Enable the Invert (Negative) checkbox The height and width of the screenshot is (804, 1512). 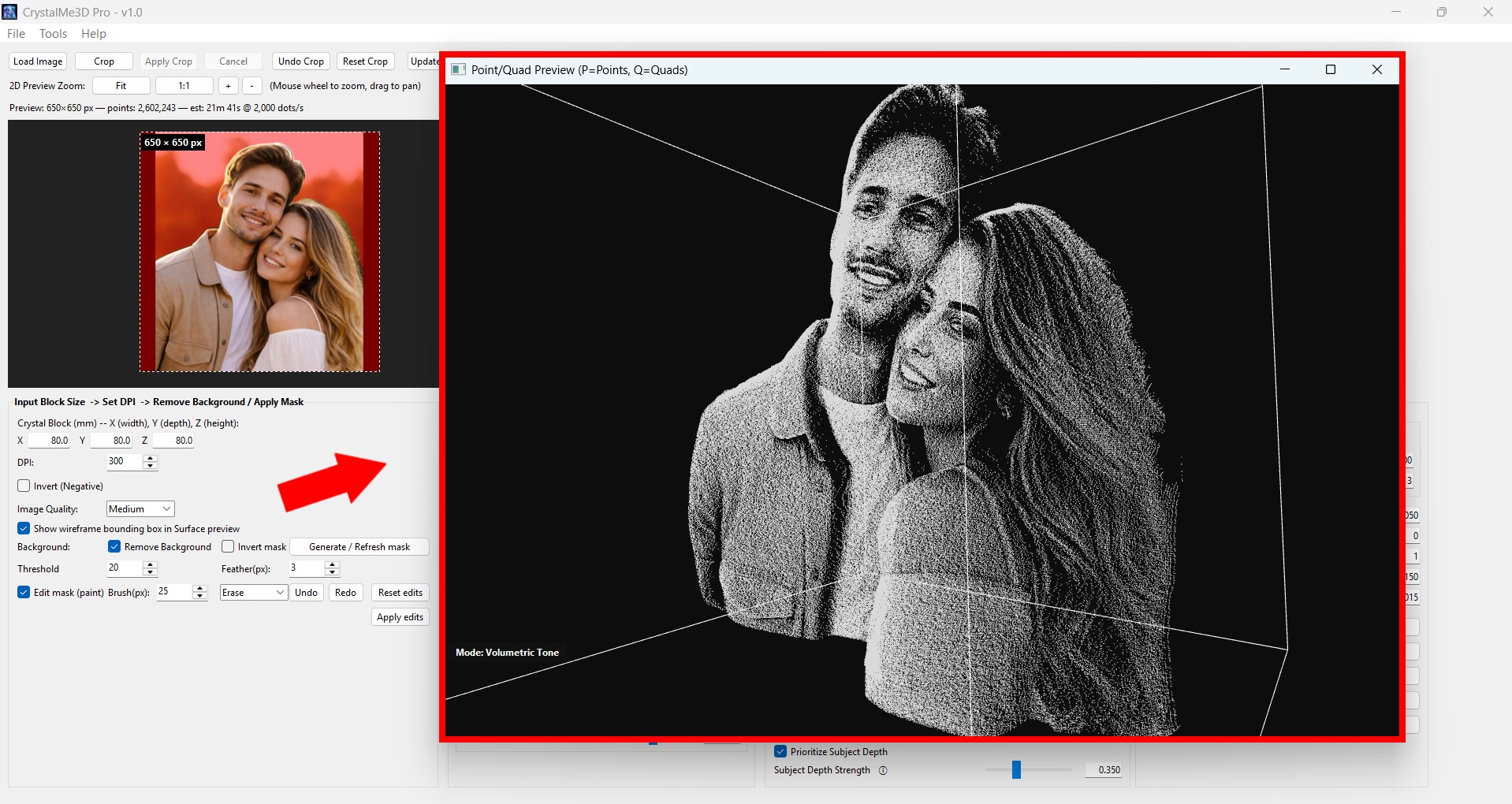coord(24,486)
